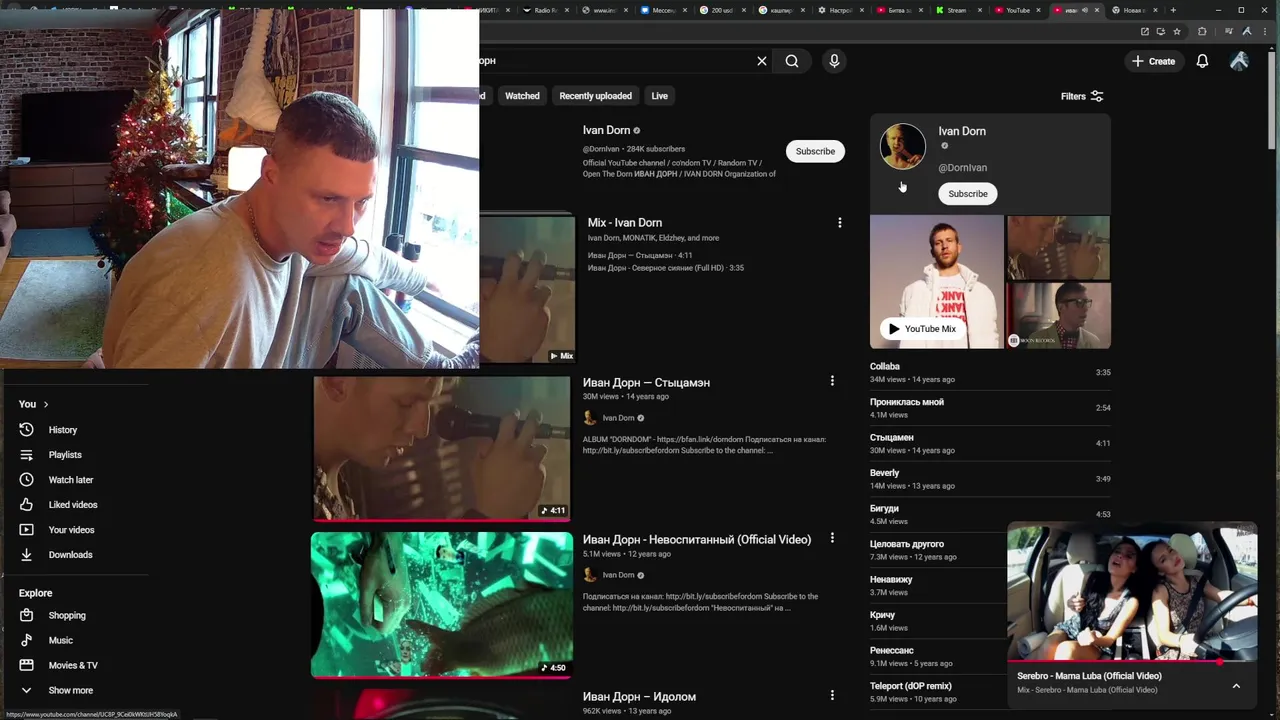Open Filters for search results
Viewport: 1280px width, 720px height.
(1082, 96)
